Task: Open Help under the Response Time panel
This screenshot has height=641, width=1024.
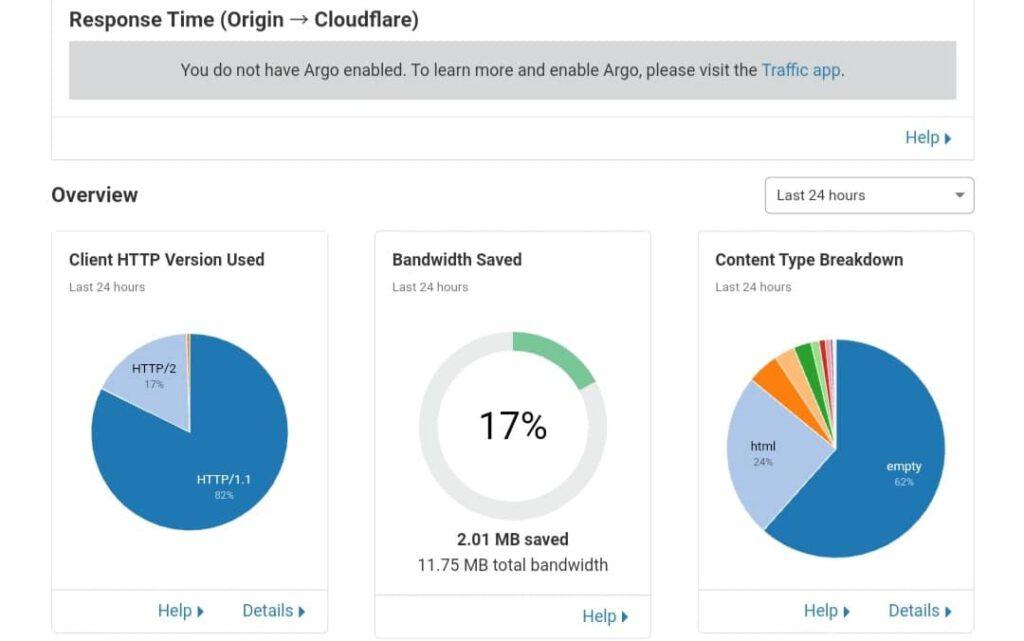Action: 928,138
